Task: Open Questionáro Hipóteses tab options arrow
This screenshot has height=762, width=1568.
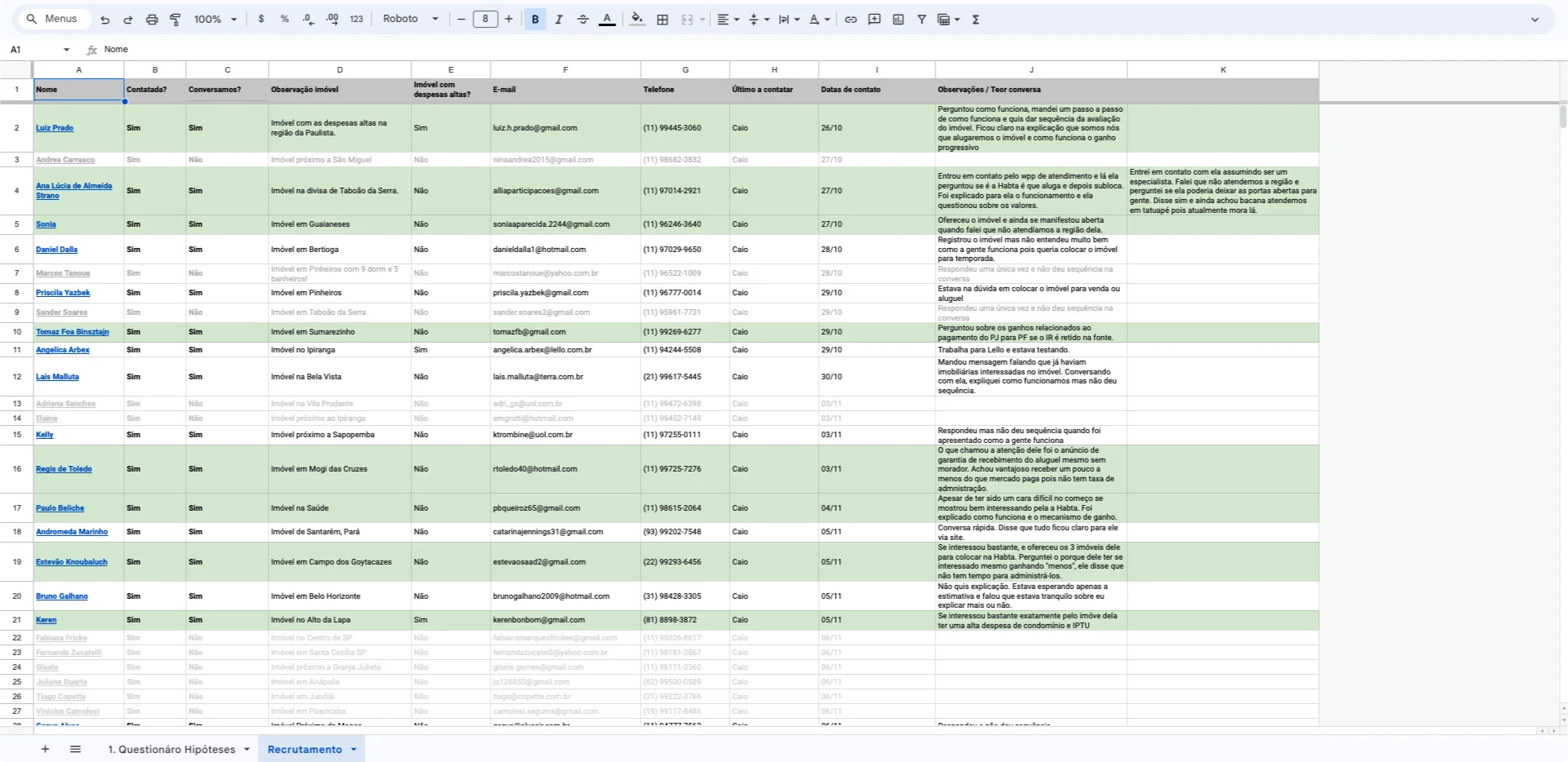Action: [x=247, y=749]
